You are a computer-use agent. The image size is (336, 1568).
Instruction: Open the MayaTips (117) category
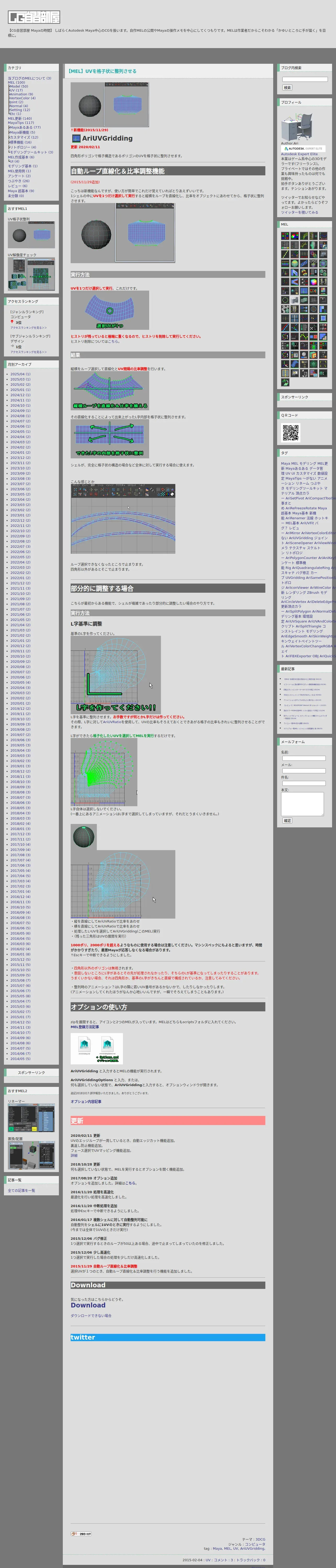tap(21, 123)
